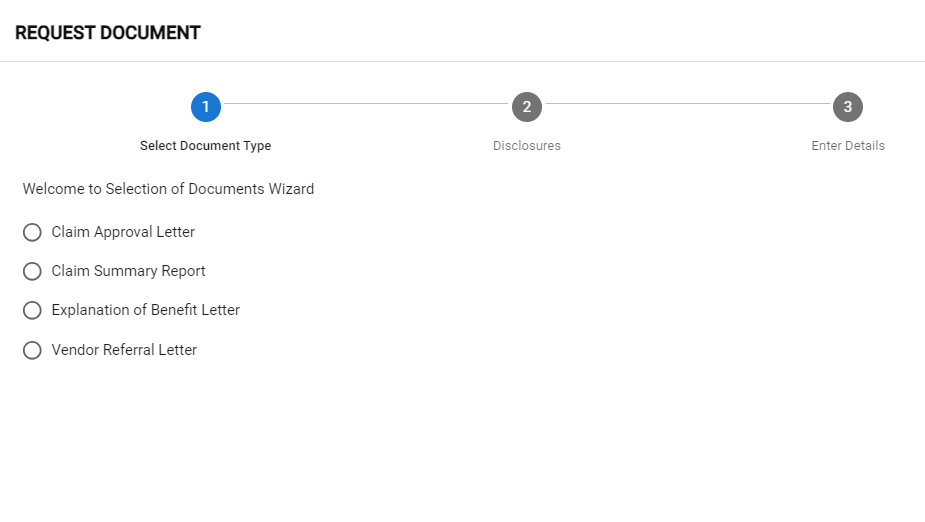Click the step 2 circle icon

click(x=527, y=107)
